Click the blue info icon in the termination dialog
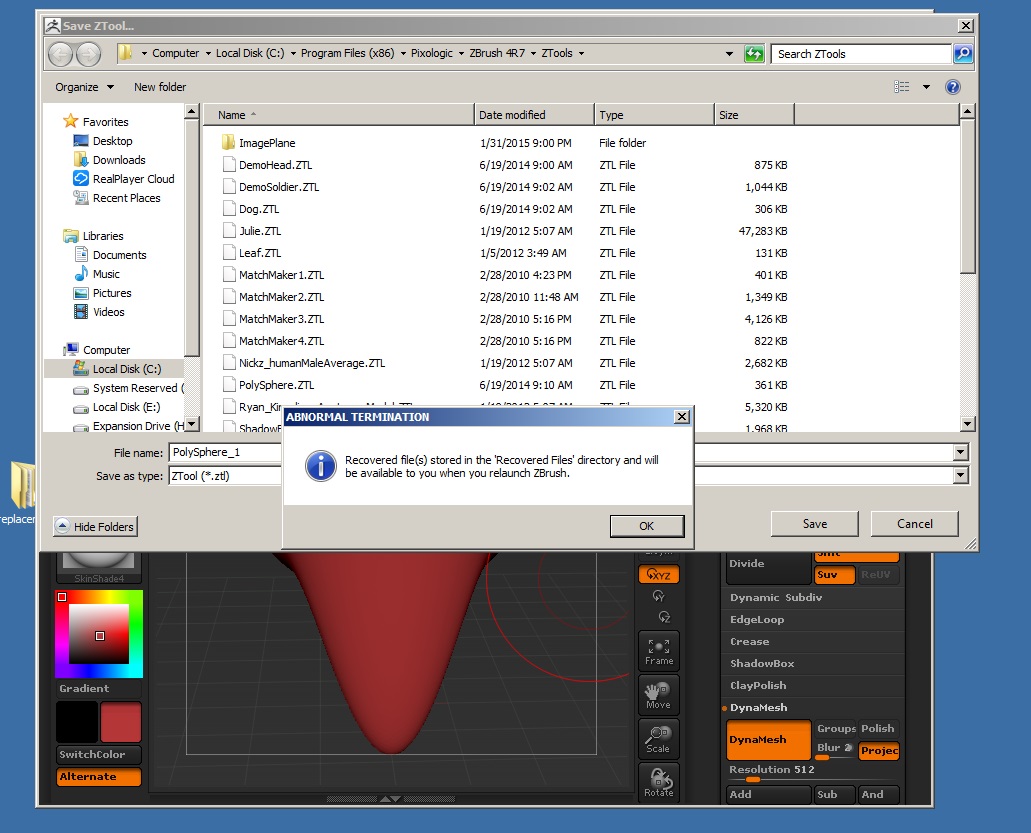 [321, 466]
